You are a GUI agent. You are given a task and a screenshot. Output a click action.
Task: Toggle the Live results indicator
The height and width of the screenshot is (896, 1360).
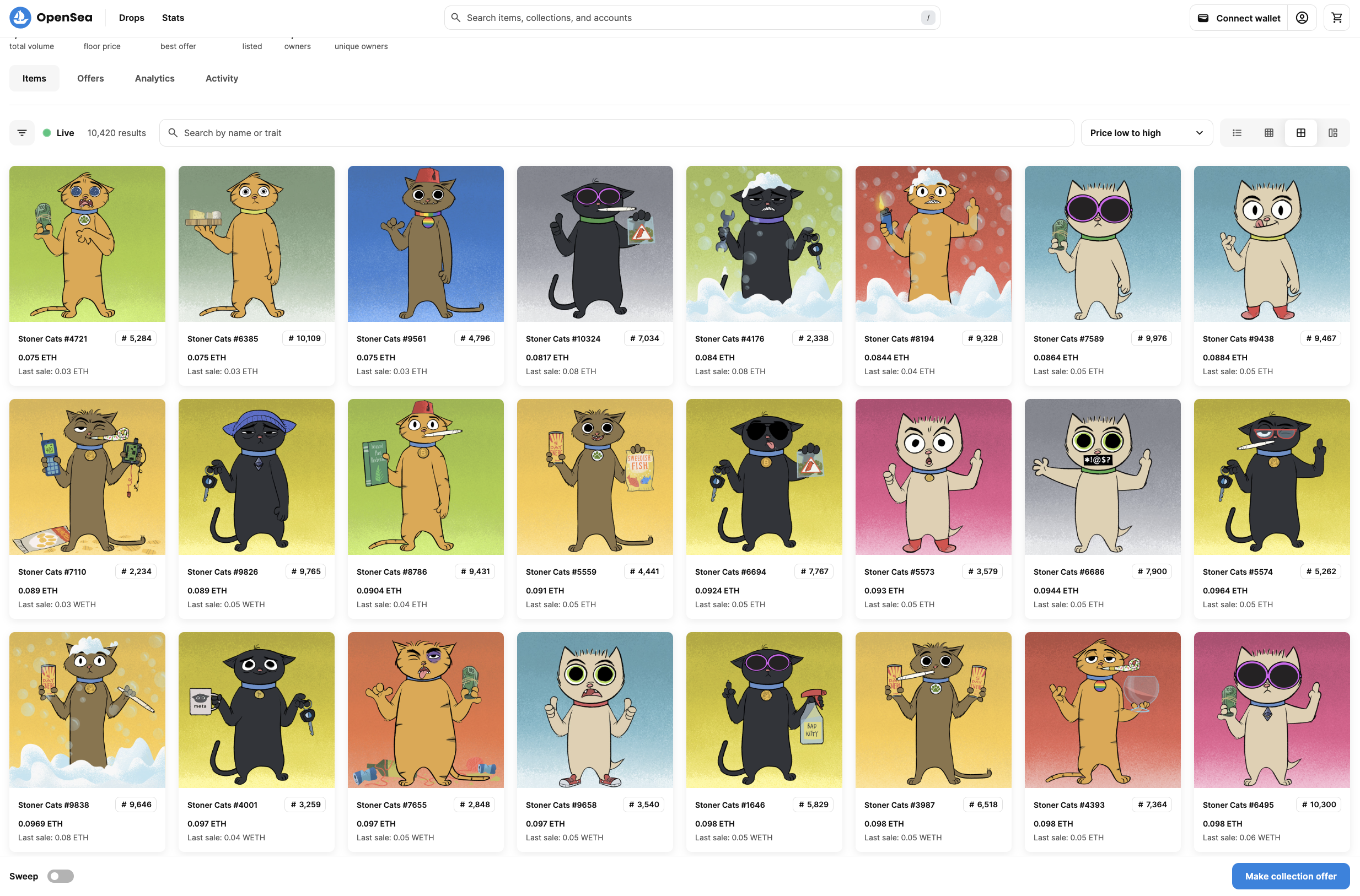coord(58,133)
